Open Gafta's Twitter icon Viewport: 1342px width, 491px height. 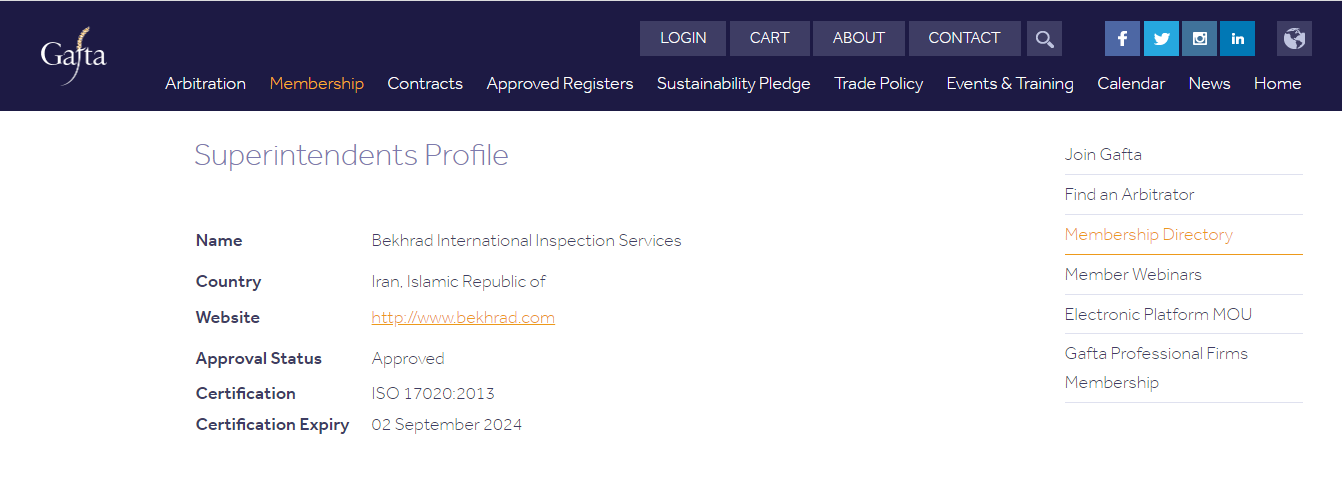[1161, 39]
